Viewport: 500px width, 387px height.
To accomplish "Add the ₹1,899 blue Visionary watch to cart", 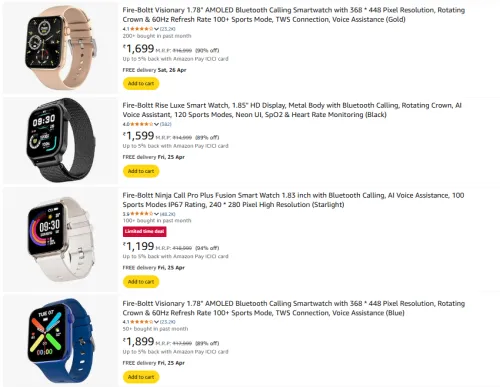I will [141, 377].
